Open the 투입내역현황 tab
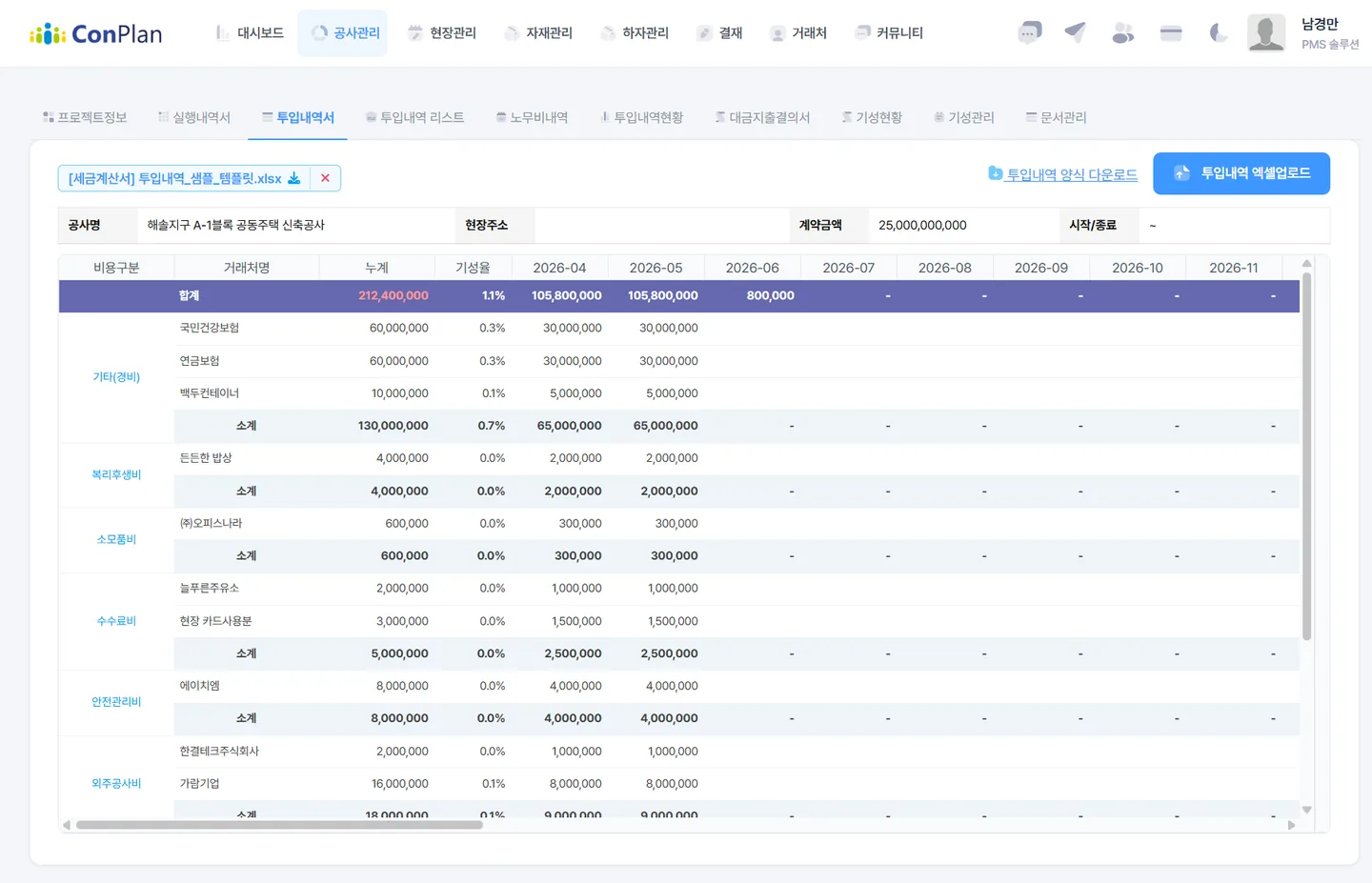This screenshot has width=1372, height=883. tap(641, 117)
